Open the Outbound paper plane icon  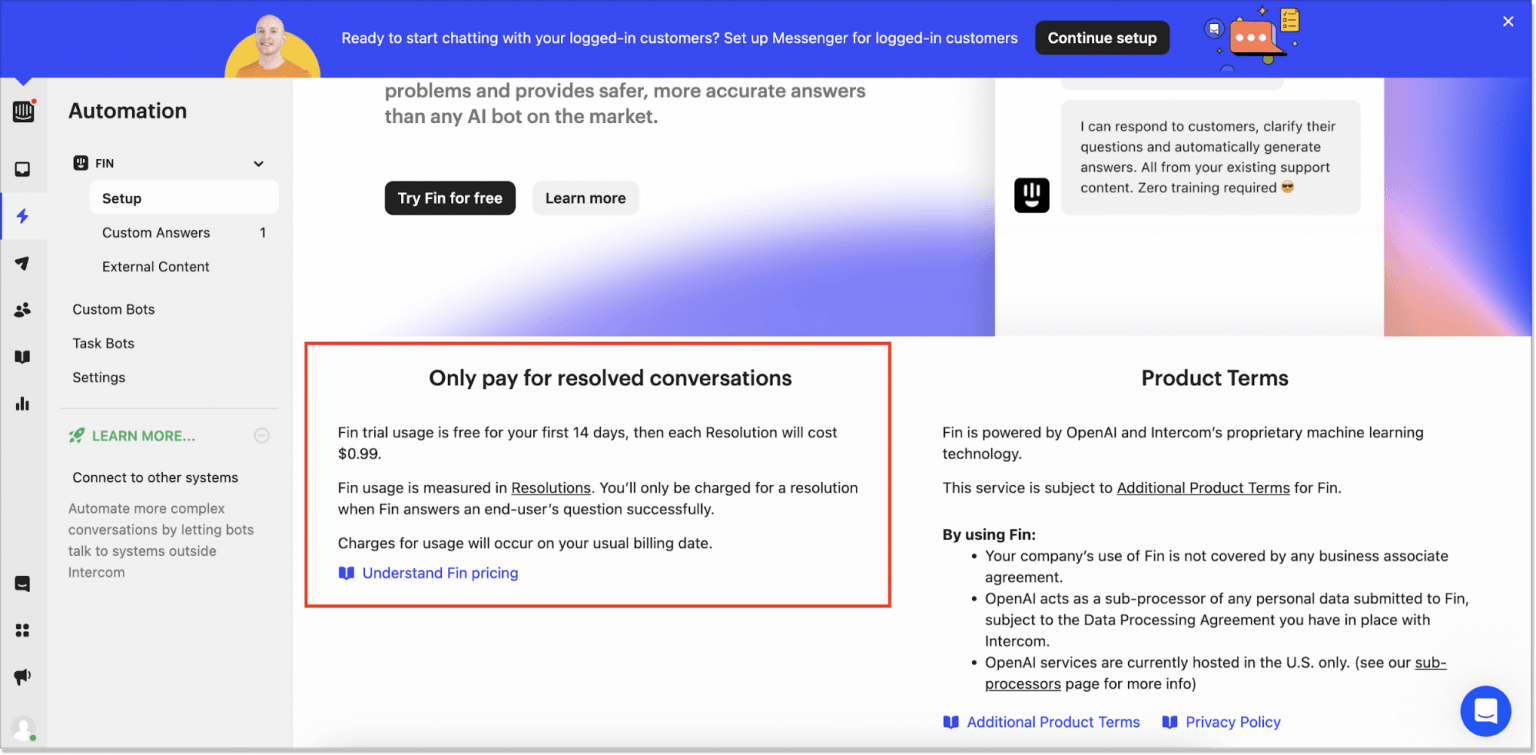[x=23, y=263]
